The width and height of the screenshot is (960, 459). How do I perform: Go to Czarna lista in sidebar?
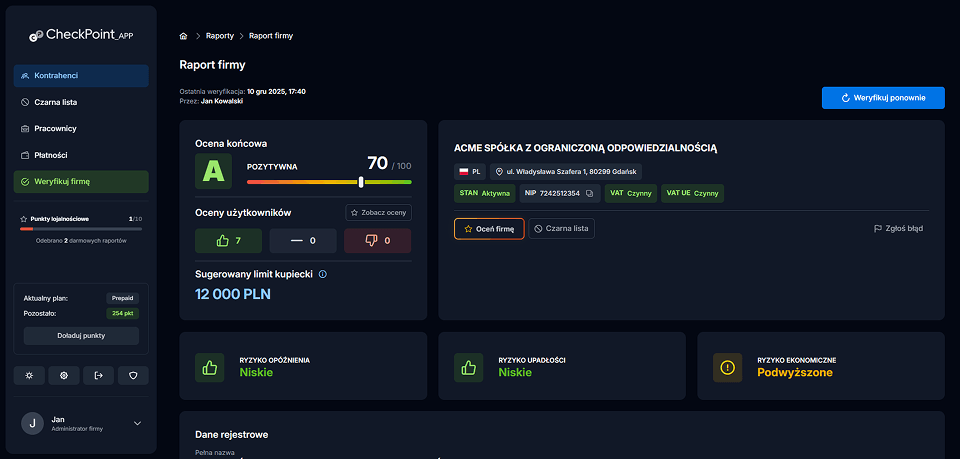point(81,102)
